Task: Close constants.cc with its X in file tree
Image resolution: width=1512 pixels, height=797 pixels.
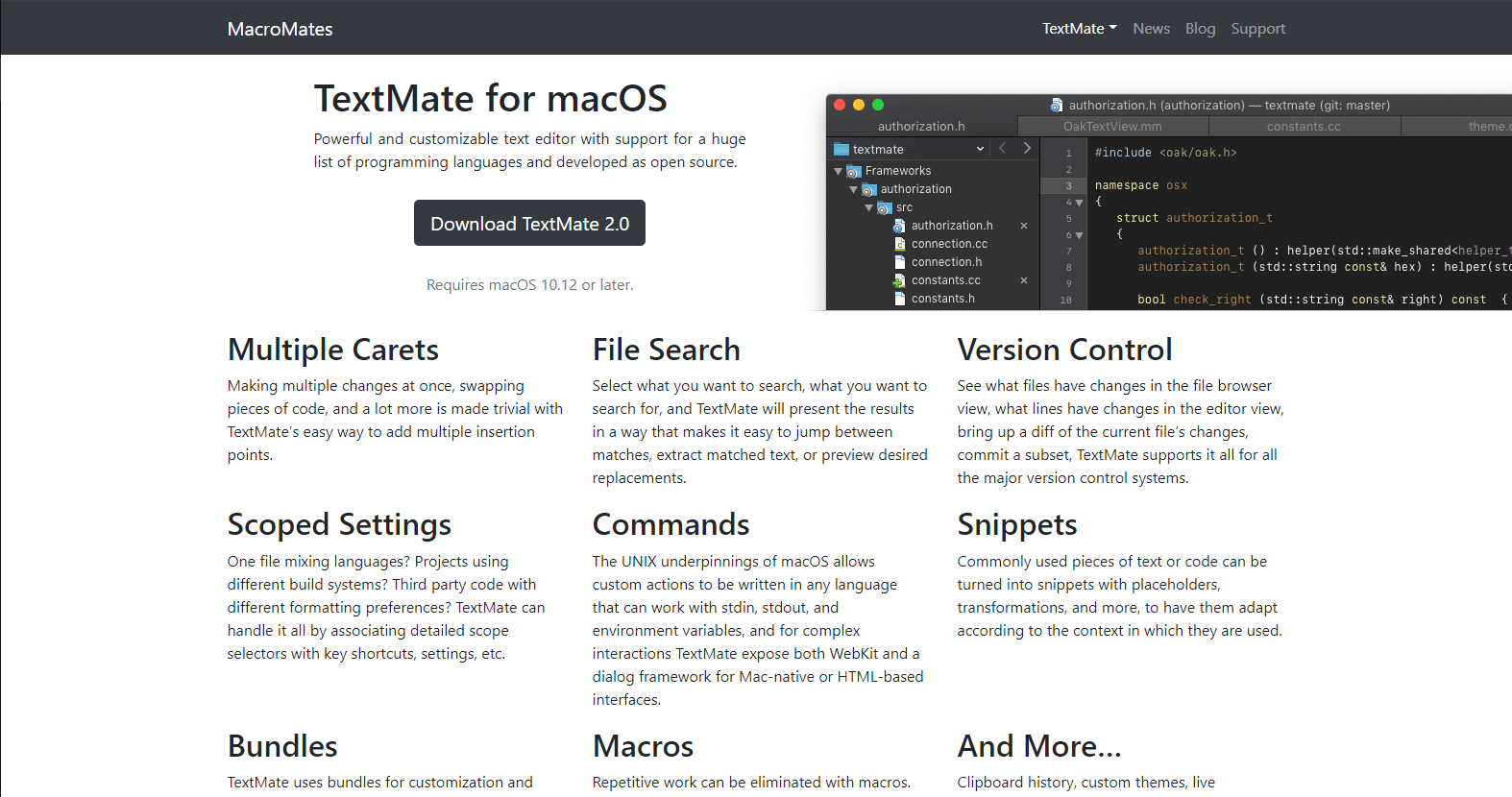Action: coord(1024,280)
